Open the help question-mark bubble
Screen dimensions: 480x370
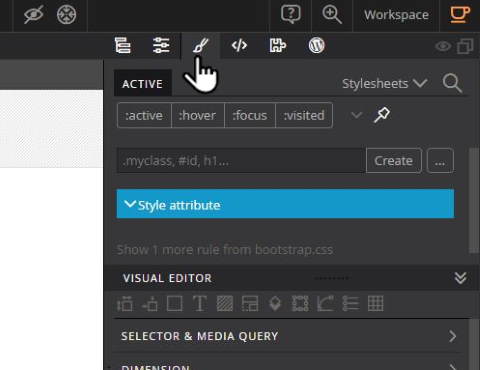(x=291, y=14)
